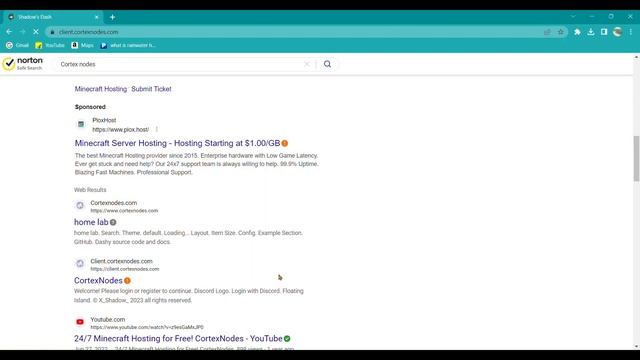This screenshot has width=640, height=360.
Task: Click orange rating badge beside CortexNodes
Action: [x=127, y=280]
